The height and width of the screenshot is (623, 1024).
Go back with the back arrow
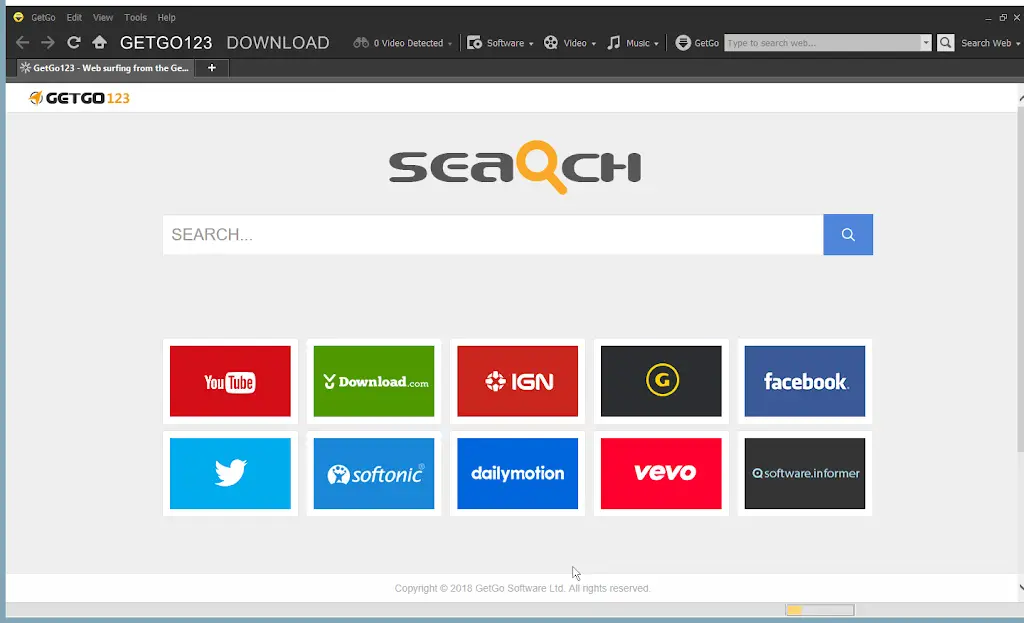pyautogui.click(x=22, y=43)
